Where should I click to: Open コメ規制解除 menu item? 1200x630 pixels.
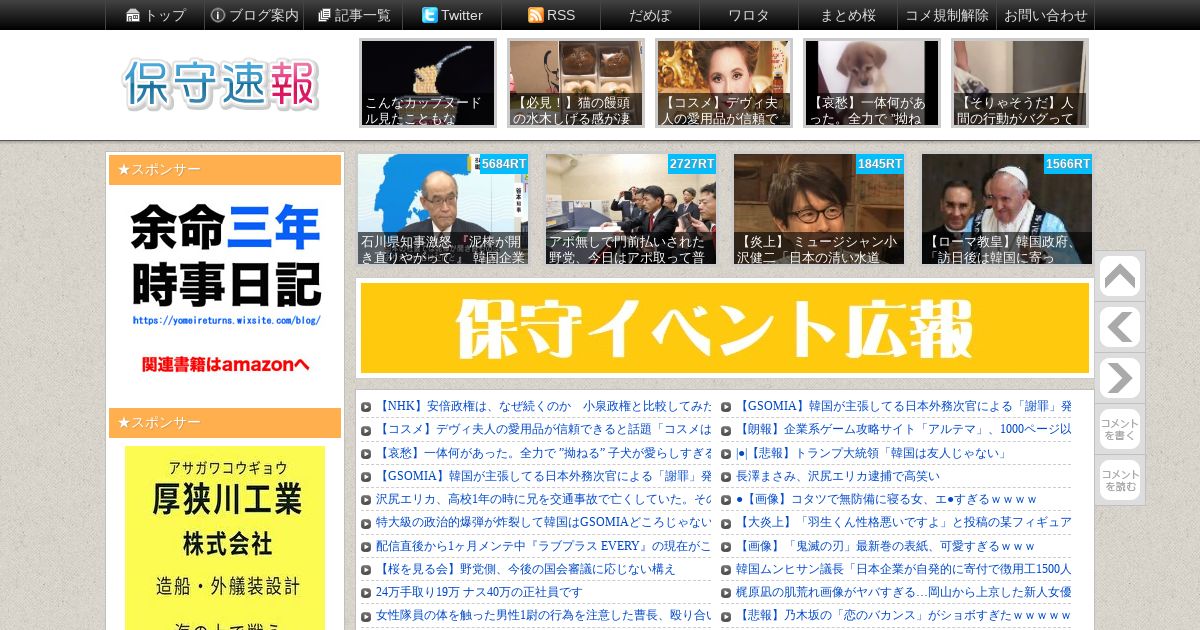(x=947, y=15)
